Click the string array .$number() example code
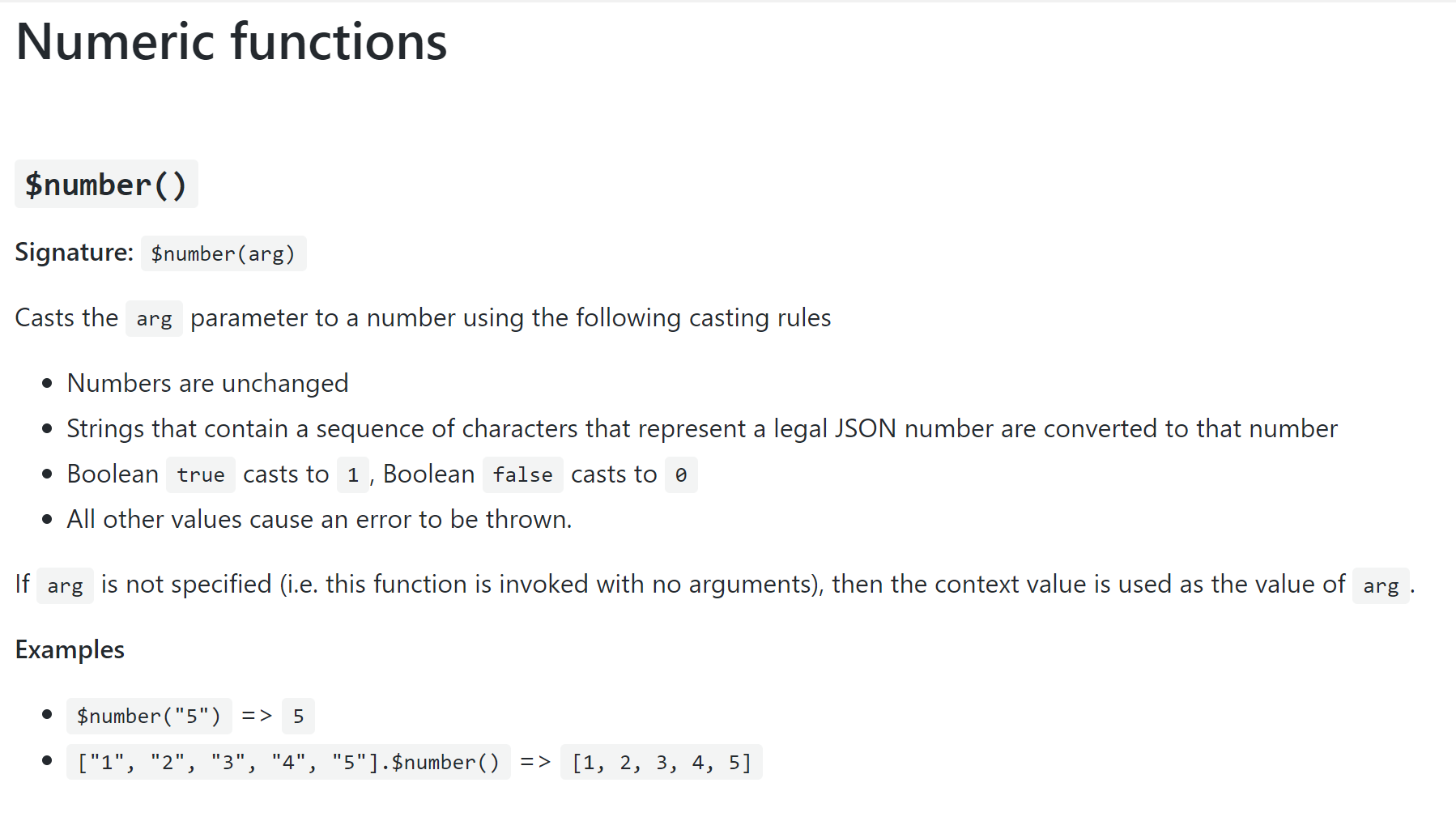 tap(288, 763)
